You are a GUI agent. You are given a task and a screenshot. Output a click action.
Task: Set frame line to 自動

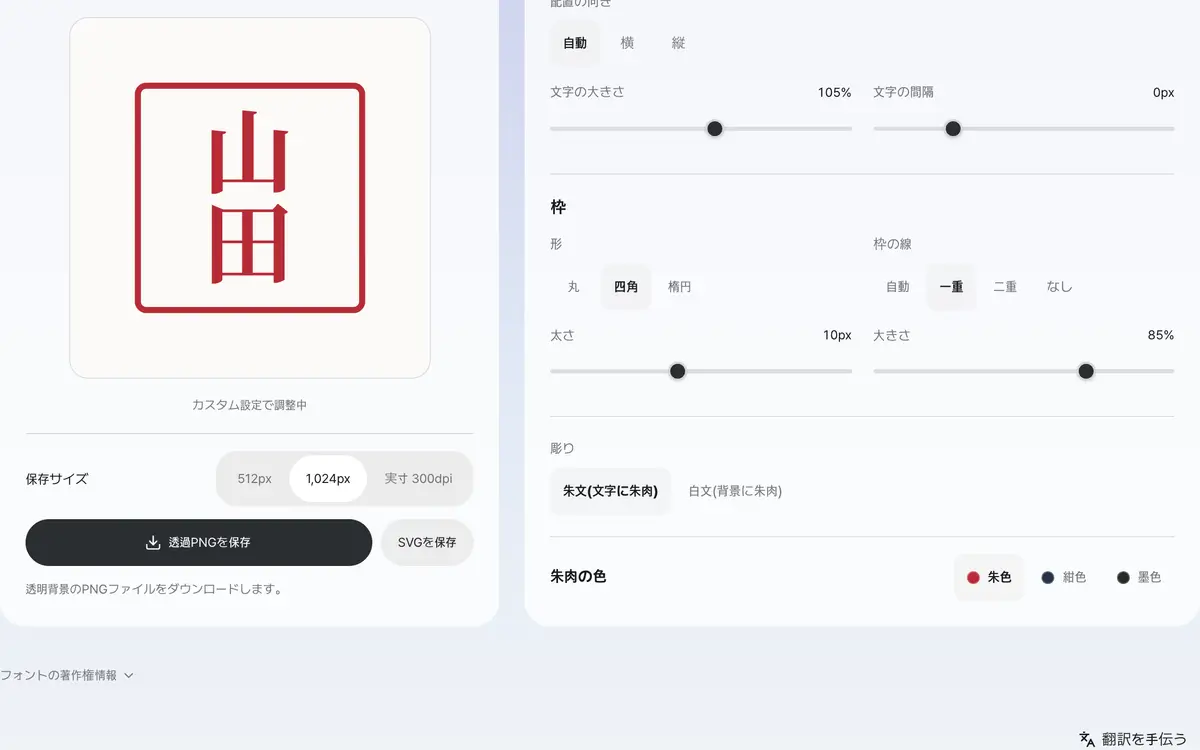point(898,287)
